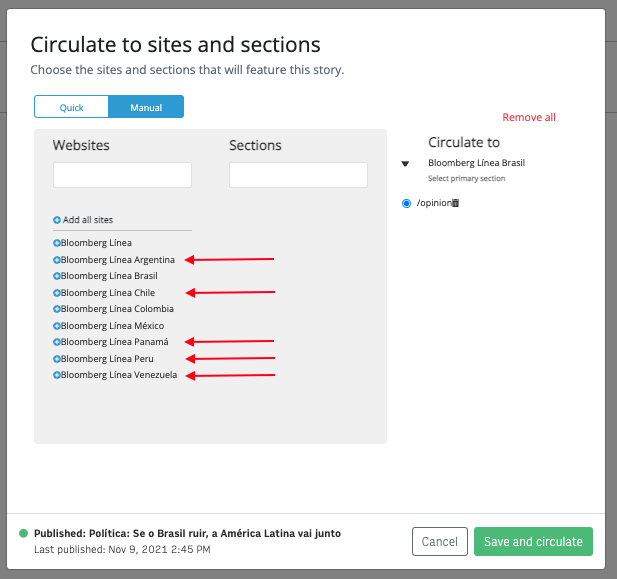Screen dimensions: 617x579
Task: Add Bloomberg Línea Brasil via plus icon
Action: 57,276
